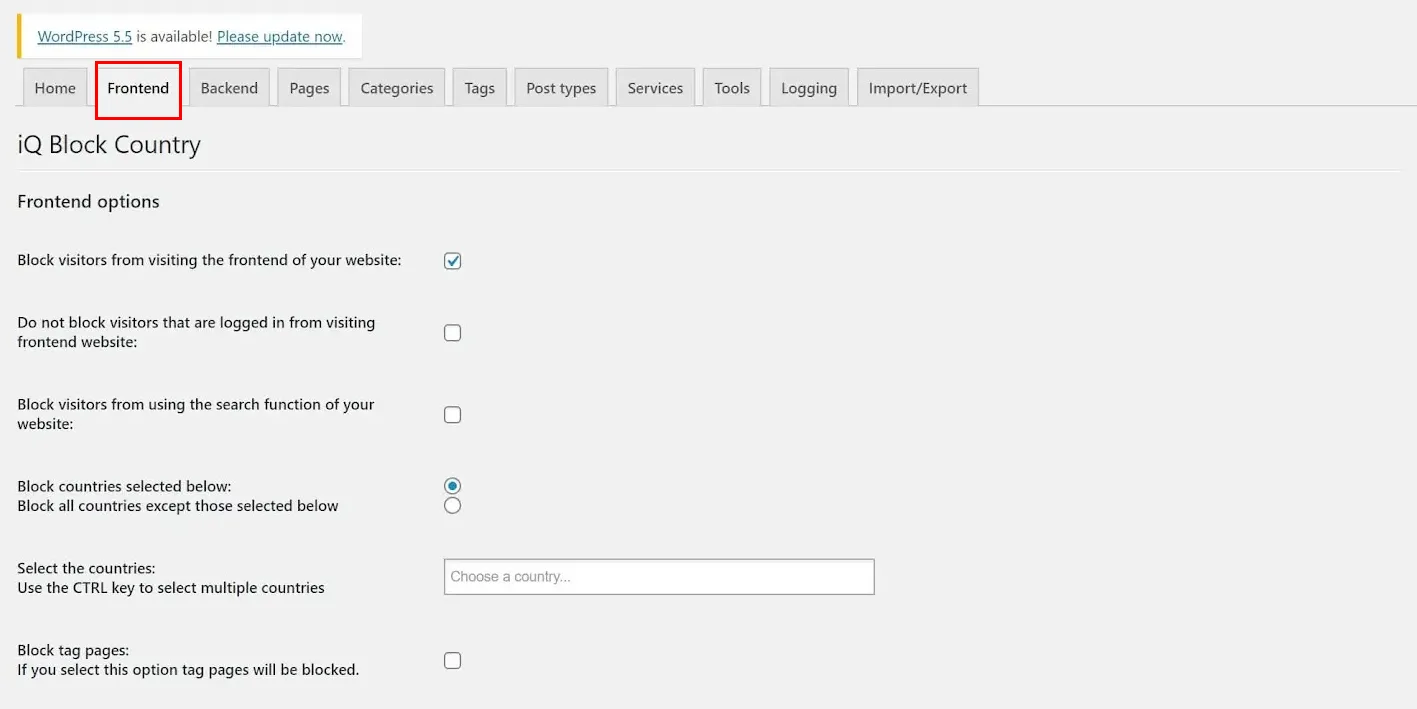
Task: Click the 'Choose a country...' field
Action: (659, 577)
